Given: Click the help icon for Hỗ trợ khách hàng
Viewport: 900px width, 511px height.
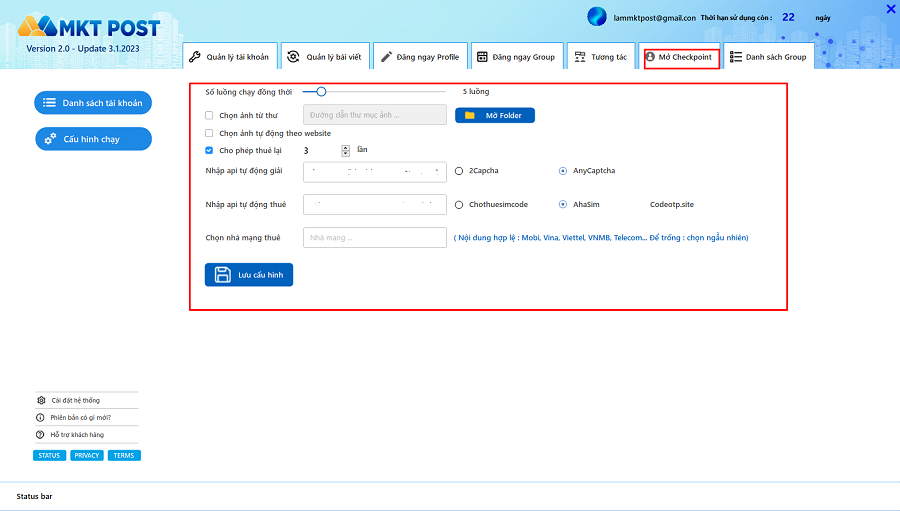Looking at the screenshot, I should [x=41, y=434].
